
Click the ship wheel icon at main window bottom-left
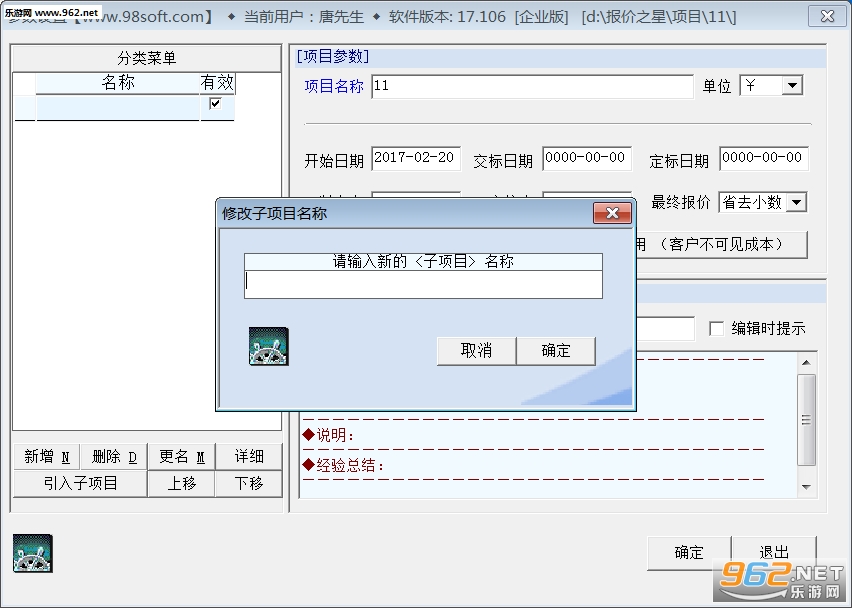33,553
